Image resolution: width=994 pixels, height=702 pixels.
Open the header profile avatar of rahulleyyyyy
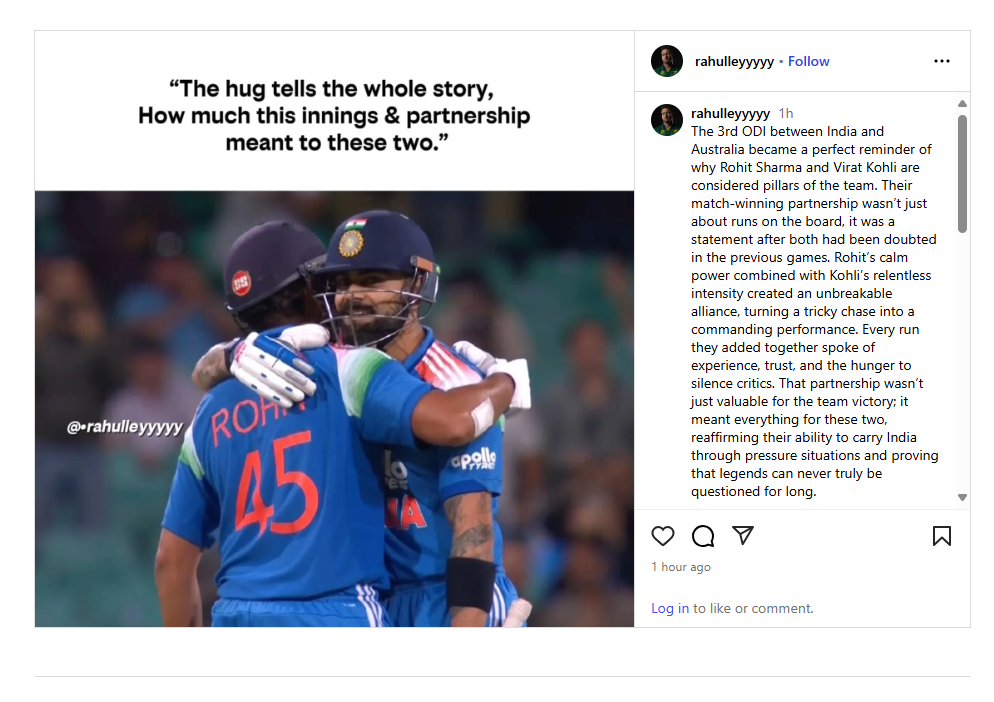667,61
